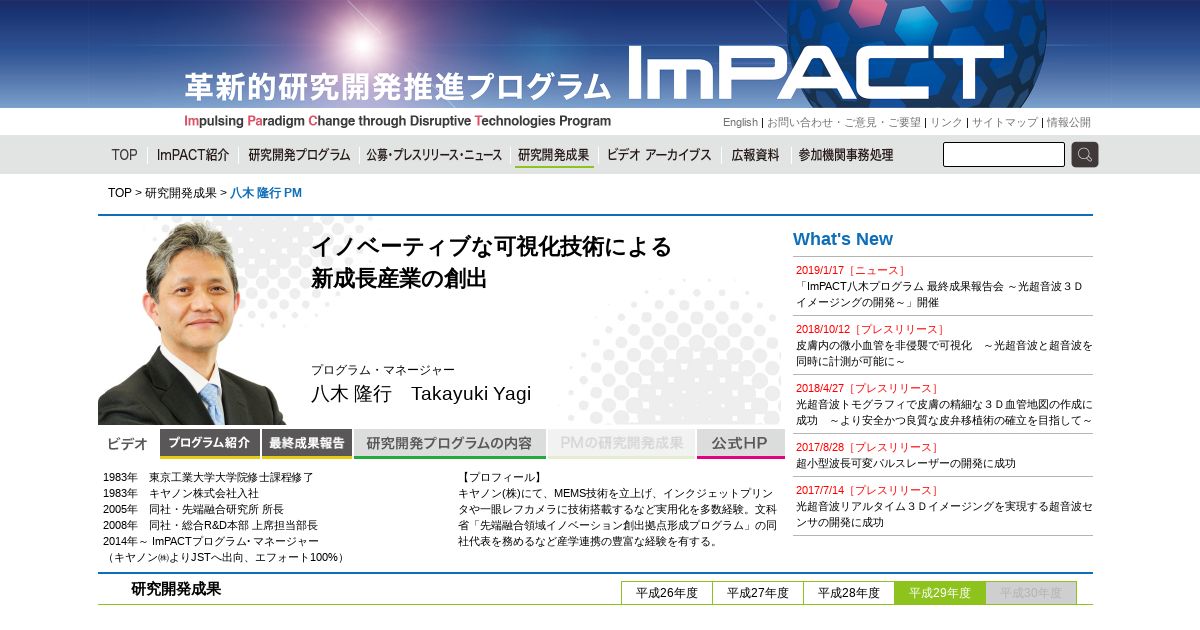Select the 平成29年度 year tab

coord(940,593)
